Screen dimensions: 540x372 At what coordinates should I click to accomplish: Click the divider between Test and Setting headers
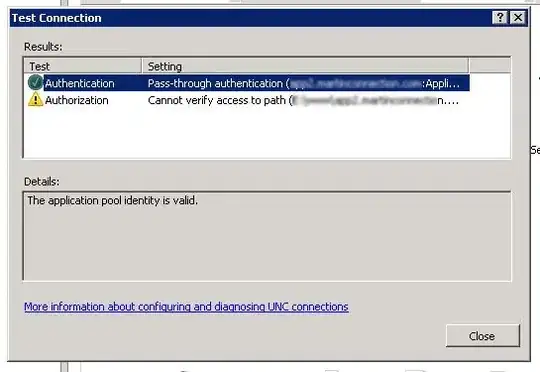pos(142,66)
